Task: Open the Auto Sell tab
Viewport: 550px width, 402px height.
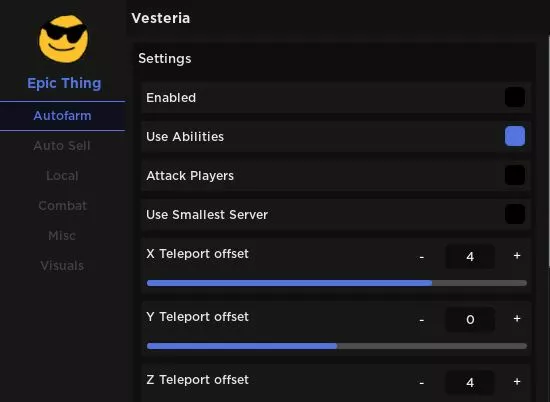Action: (x=62, y=146)
